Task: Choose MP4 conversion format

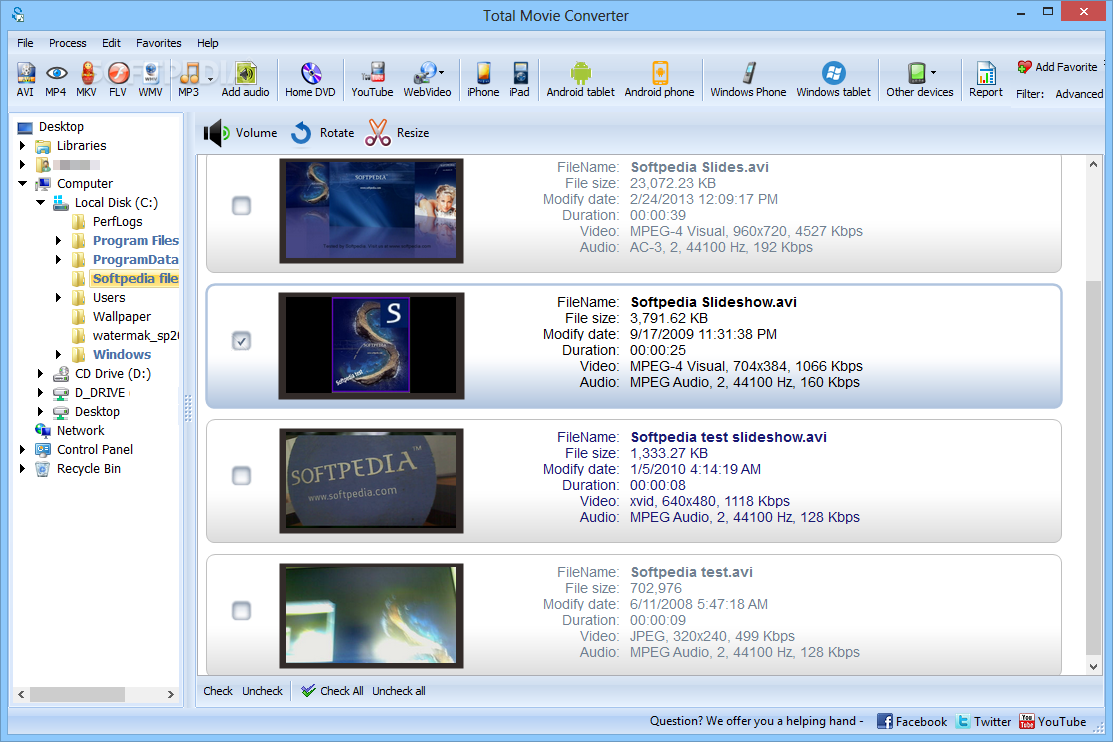Action: point(55,80)
